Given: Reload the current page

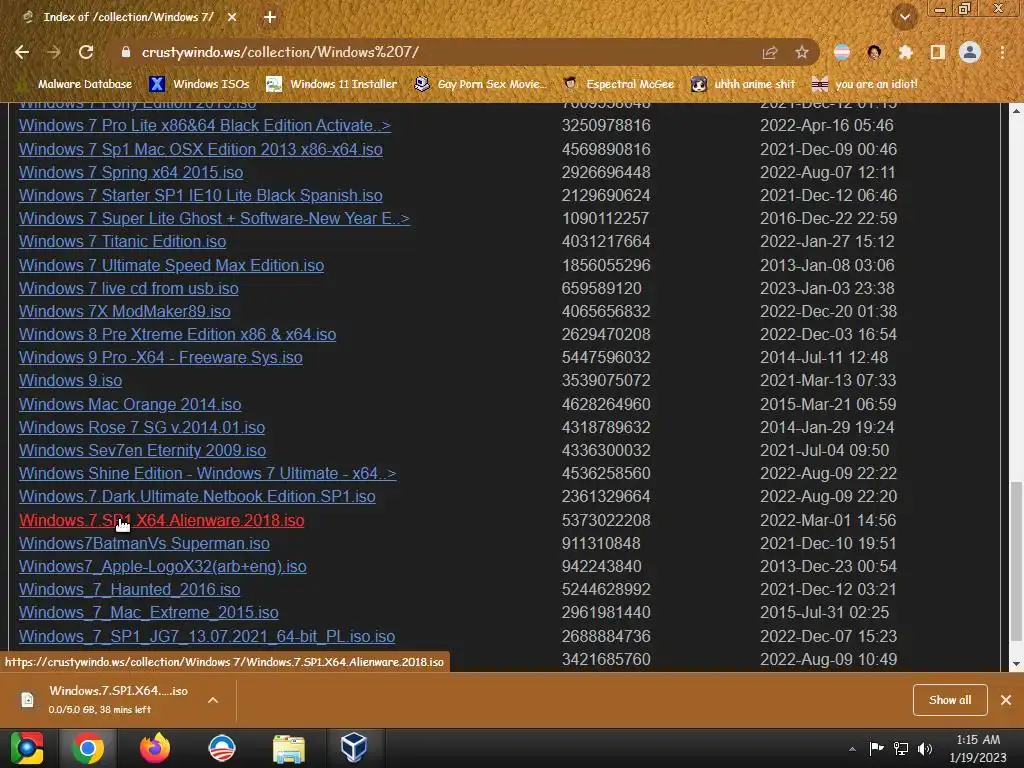Looking at the screenshot, I should 86,52.
